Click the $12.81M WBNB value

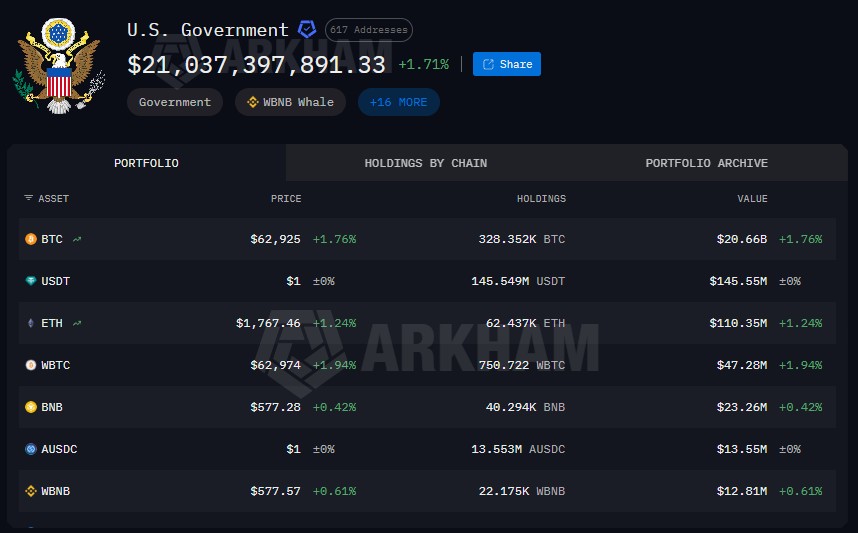point(741,491)
